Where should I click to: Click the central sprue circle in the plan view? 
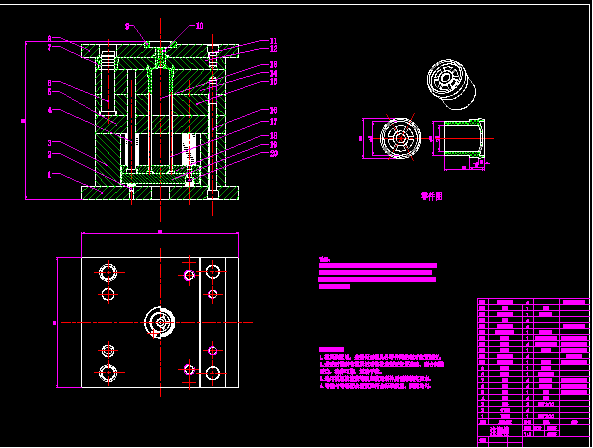pyautogui.click(x=160, y=322)
